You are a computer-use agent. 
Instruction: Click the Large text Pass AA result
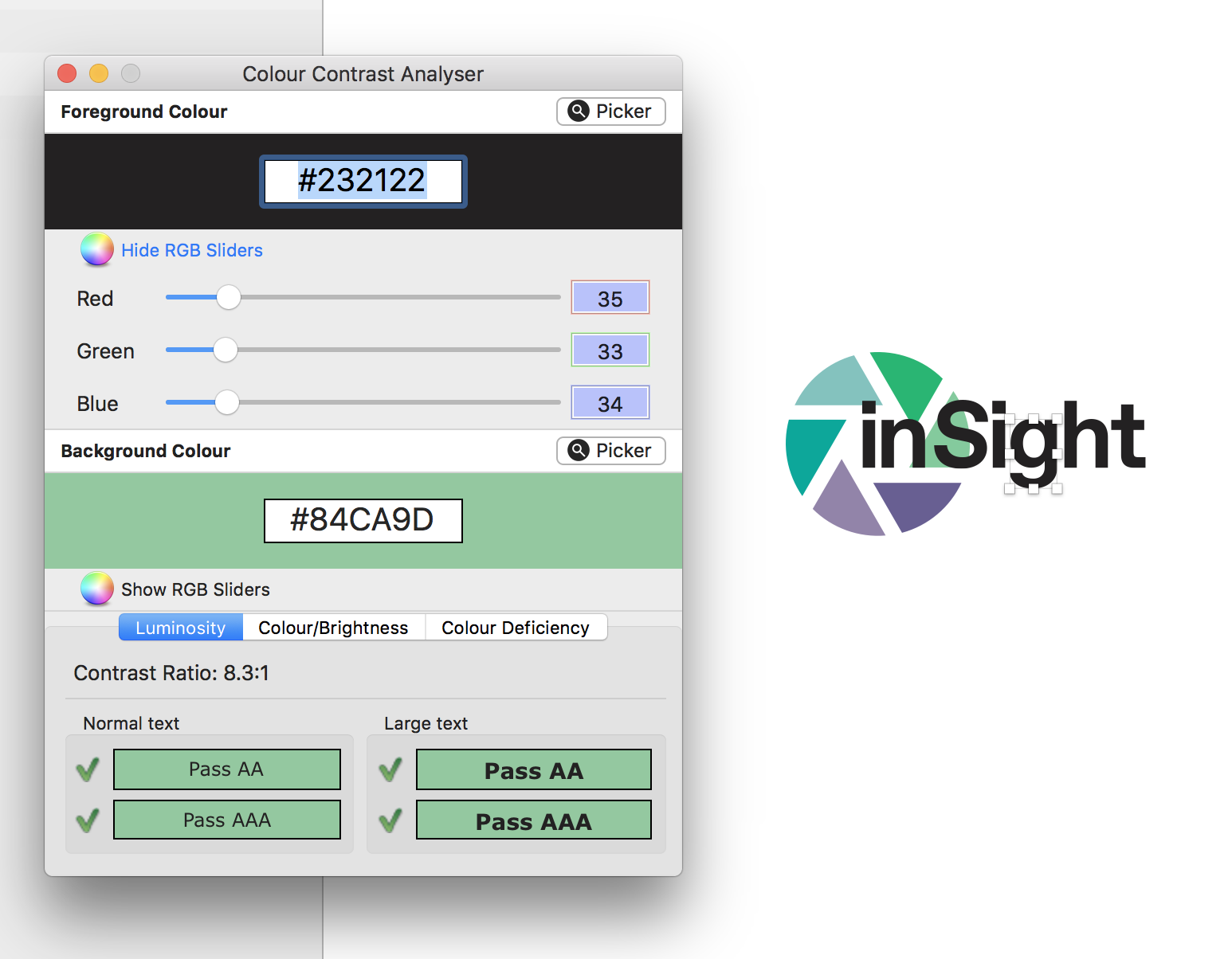point(534,769)
